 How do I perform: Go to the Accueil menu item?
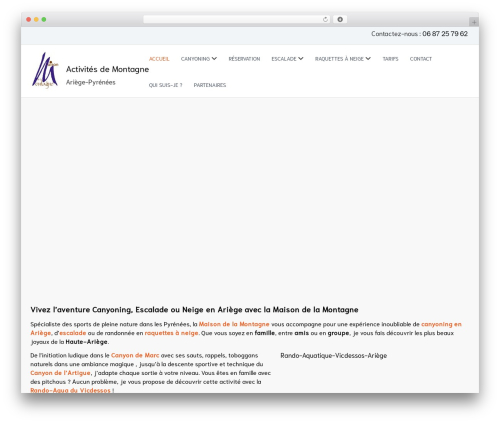[x=159, y=59]
